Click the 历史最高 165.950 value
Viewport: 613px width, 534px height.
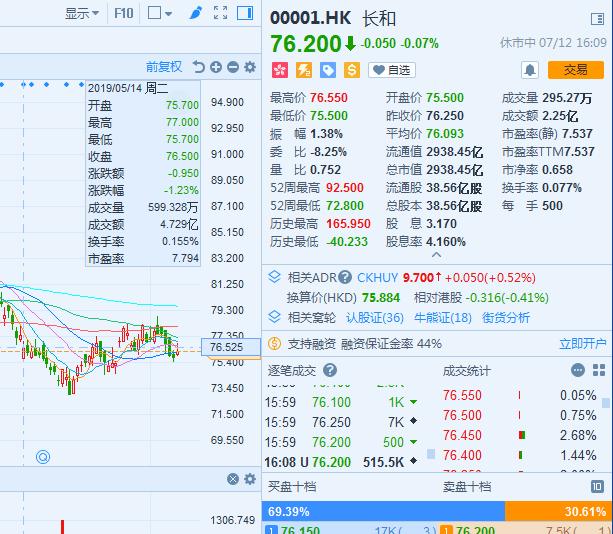348,224
